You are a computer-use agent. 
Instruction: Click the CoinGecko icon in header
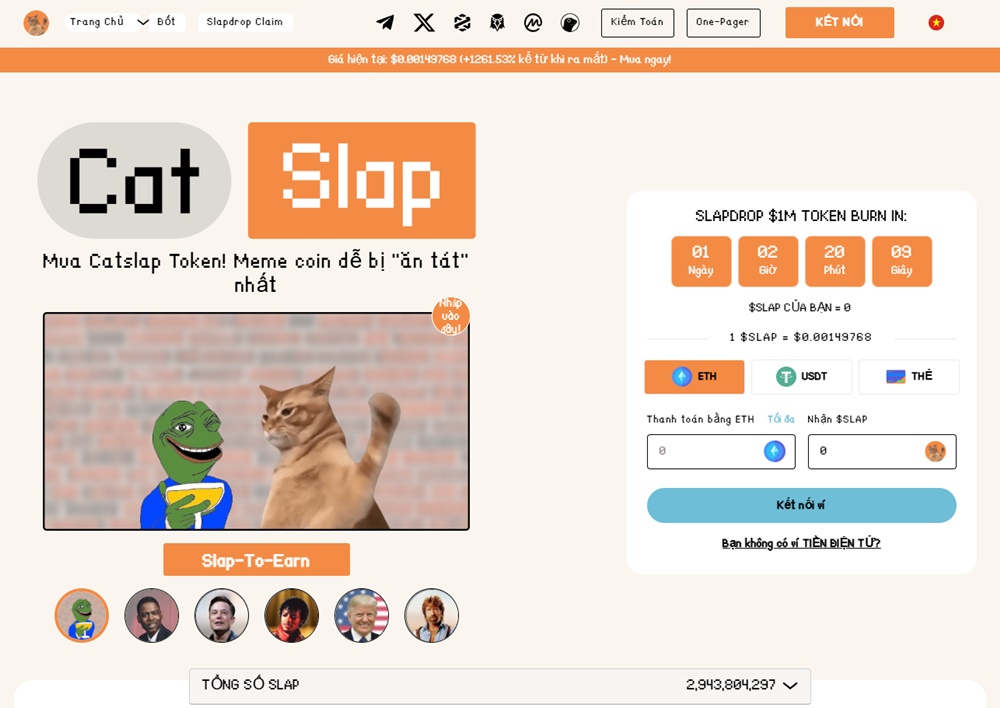point(570,23)
